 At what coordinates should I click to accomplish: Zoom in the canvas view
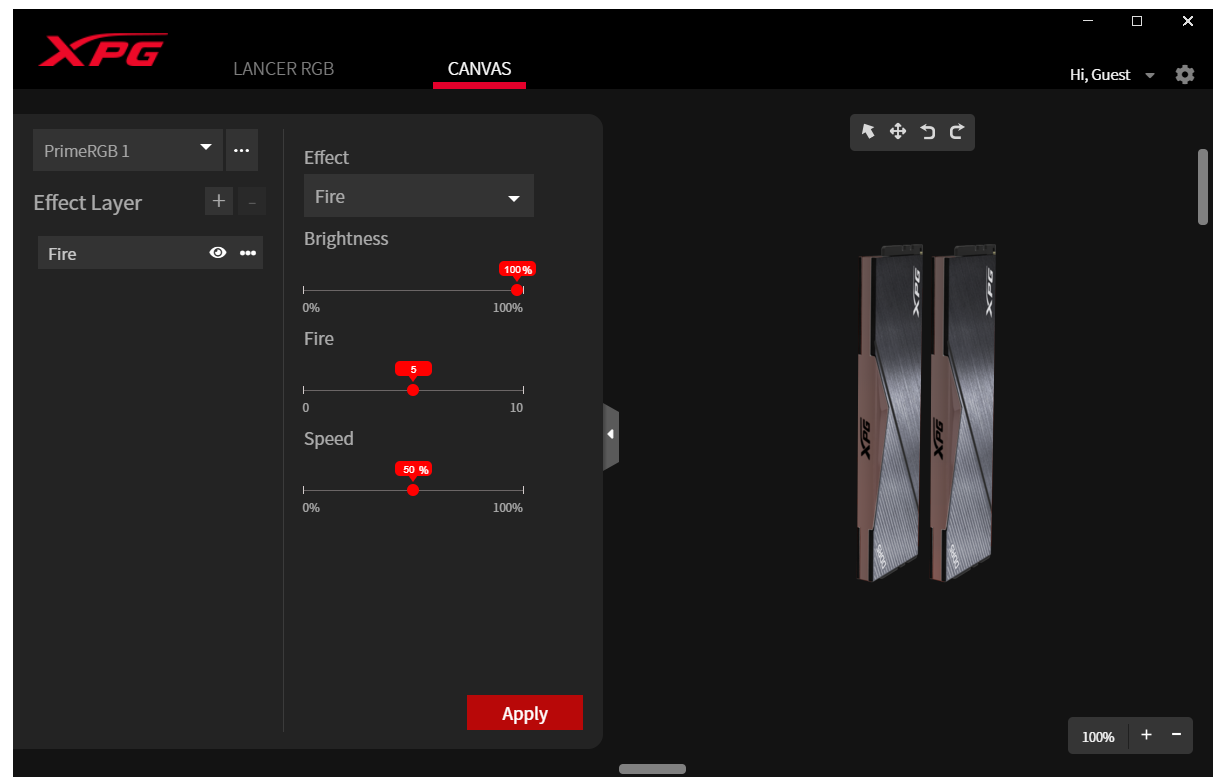(1146, 735)
